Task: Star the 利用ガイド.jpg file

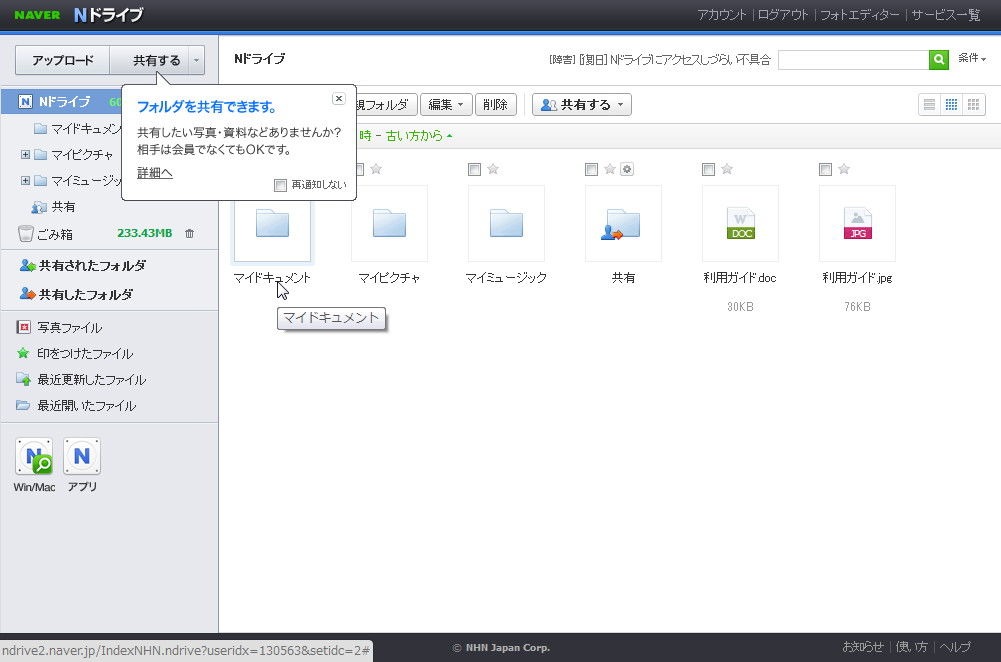Action: point(844,169)
